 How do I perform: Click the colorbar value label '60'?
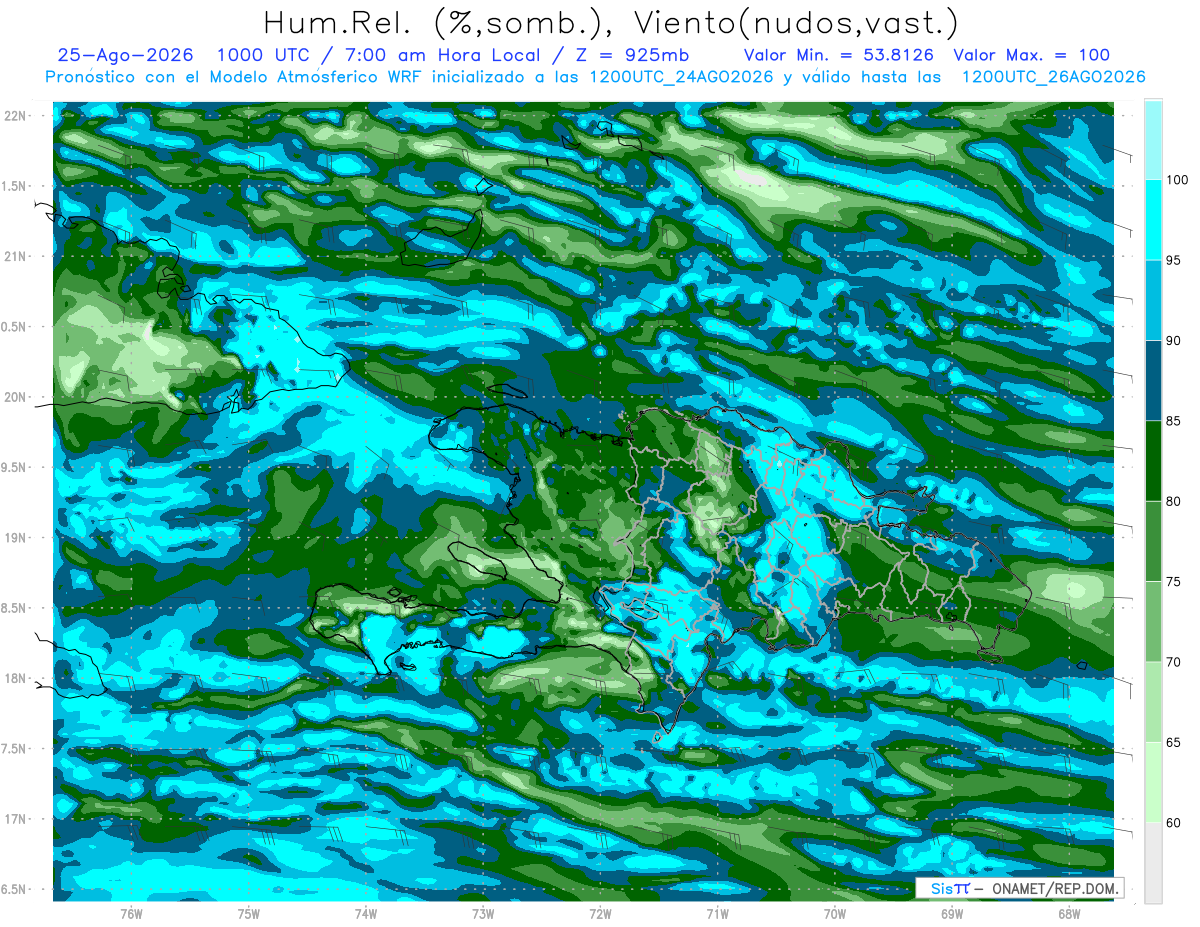(x=1175, y=823)
